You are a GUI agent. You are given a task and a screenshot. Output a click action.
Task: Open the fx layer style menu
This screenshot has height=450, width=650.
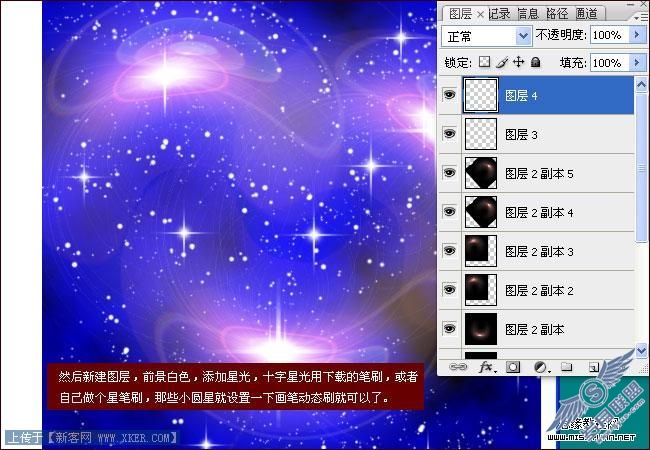click(x=487, y=367)
